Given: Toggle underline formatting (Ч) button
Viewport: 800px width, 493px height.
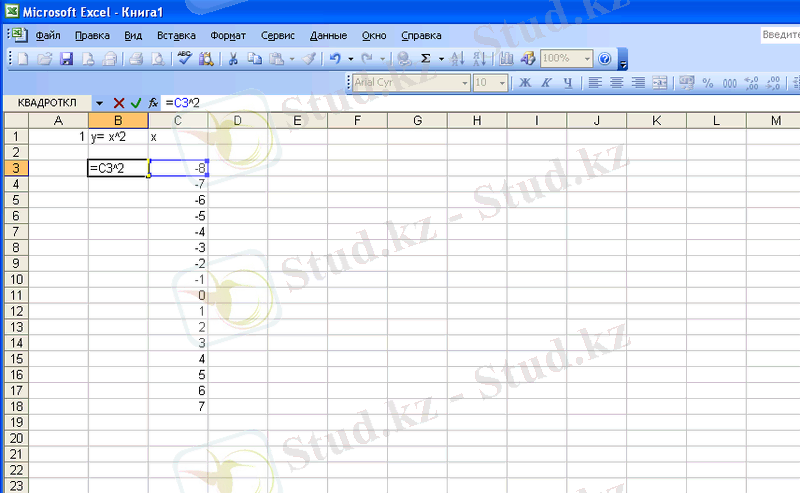Looking at the screenshot, I should point(568,83).
